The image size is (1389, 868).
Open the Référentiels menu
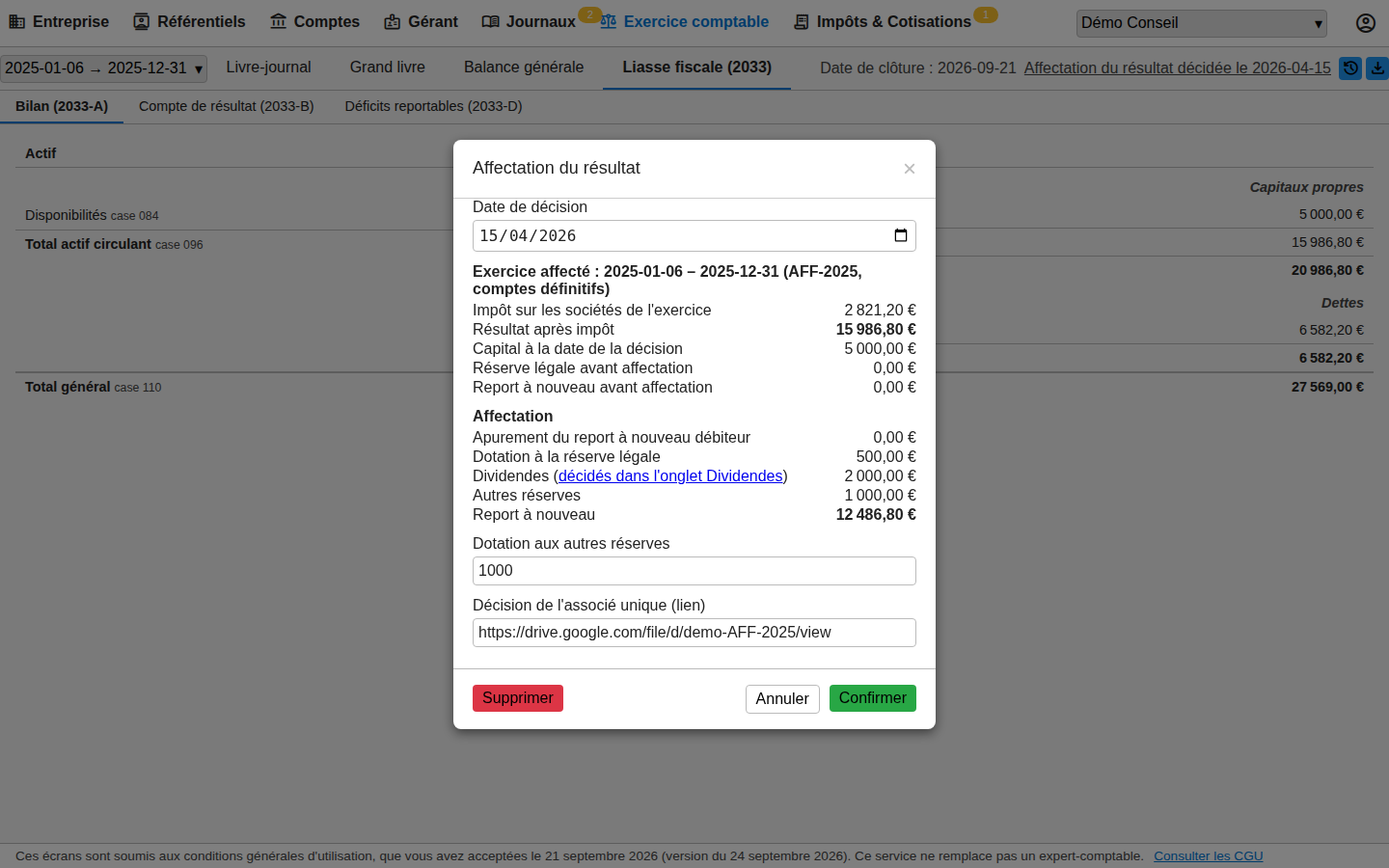tap(189, 21)
